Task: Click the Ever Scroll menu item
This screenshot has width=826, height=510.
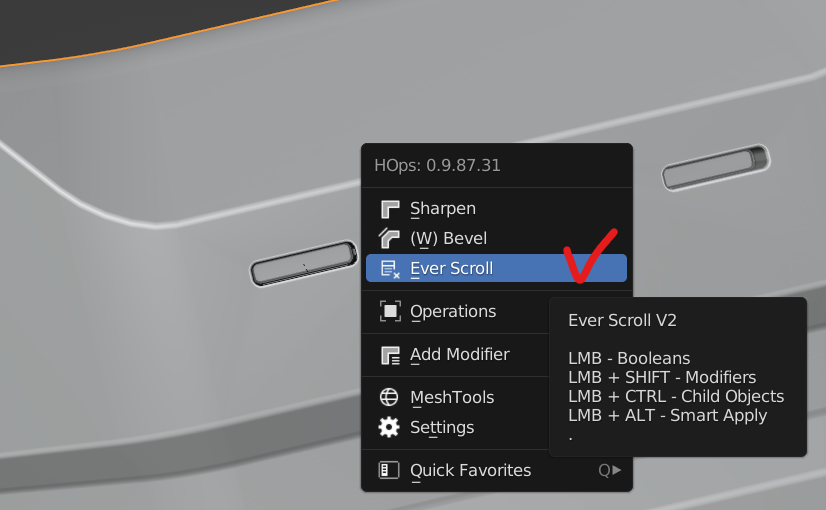Action: click(x=496, y=268)
